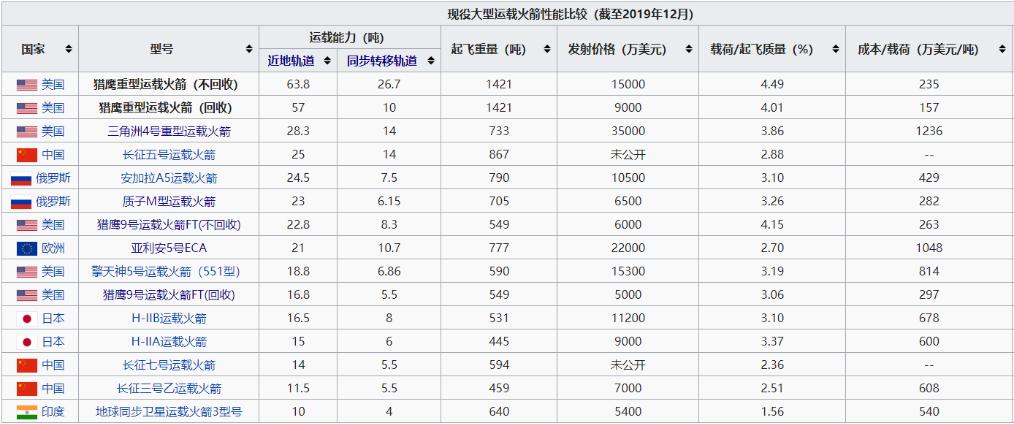Click US flag in 猎鹰重型(不回收) row
1014x424 pixels.
tap(27, 84)
